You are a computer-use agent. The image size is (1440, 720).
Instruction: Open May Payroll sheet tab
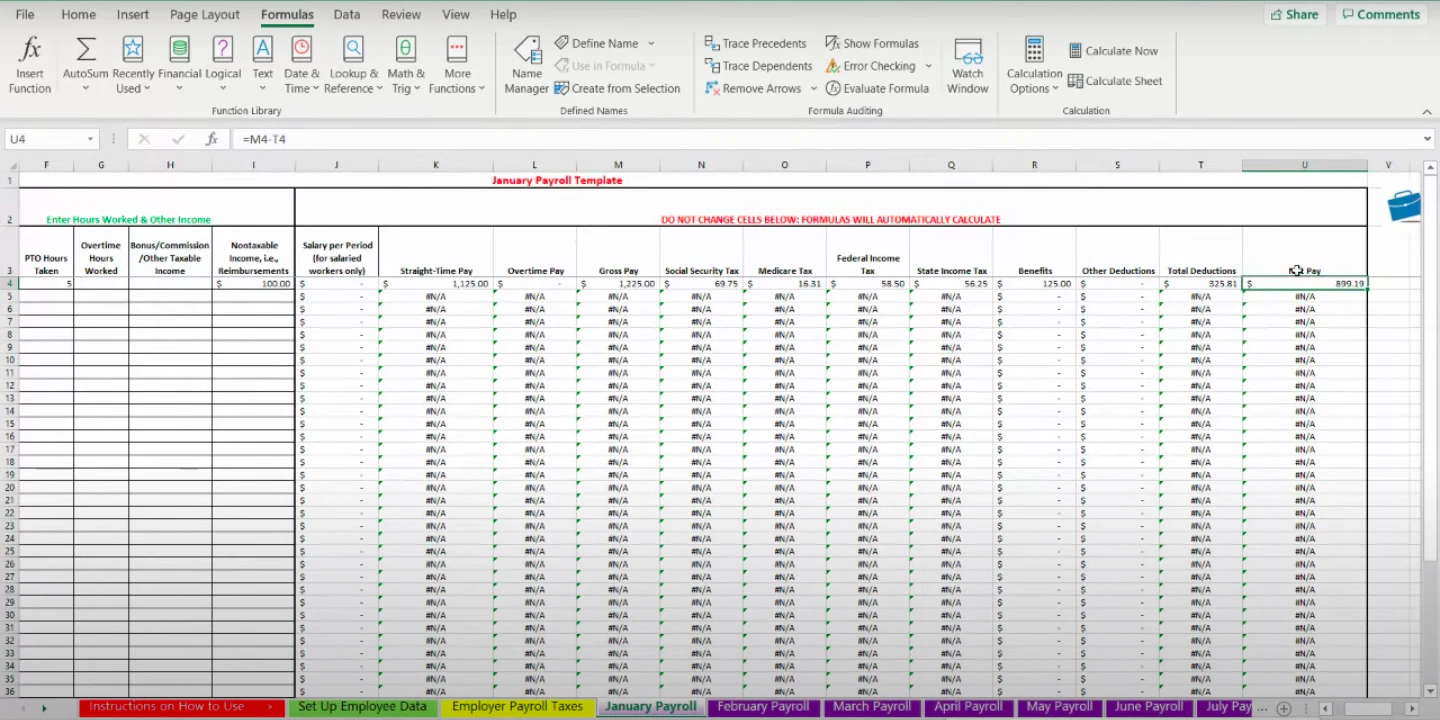pyautogui.click(x=1059, y=707)
